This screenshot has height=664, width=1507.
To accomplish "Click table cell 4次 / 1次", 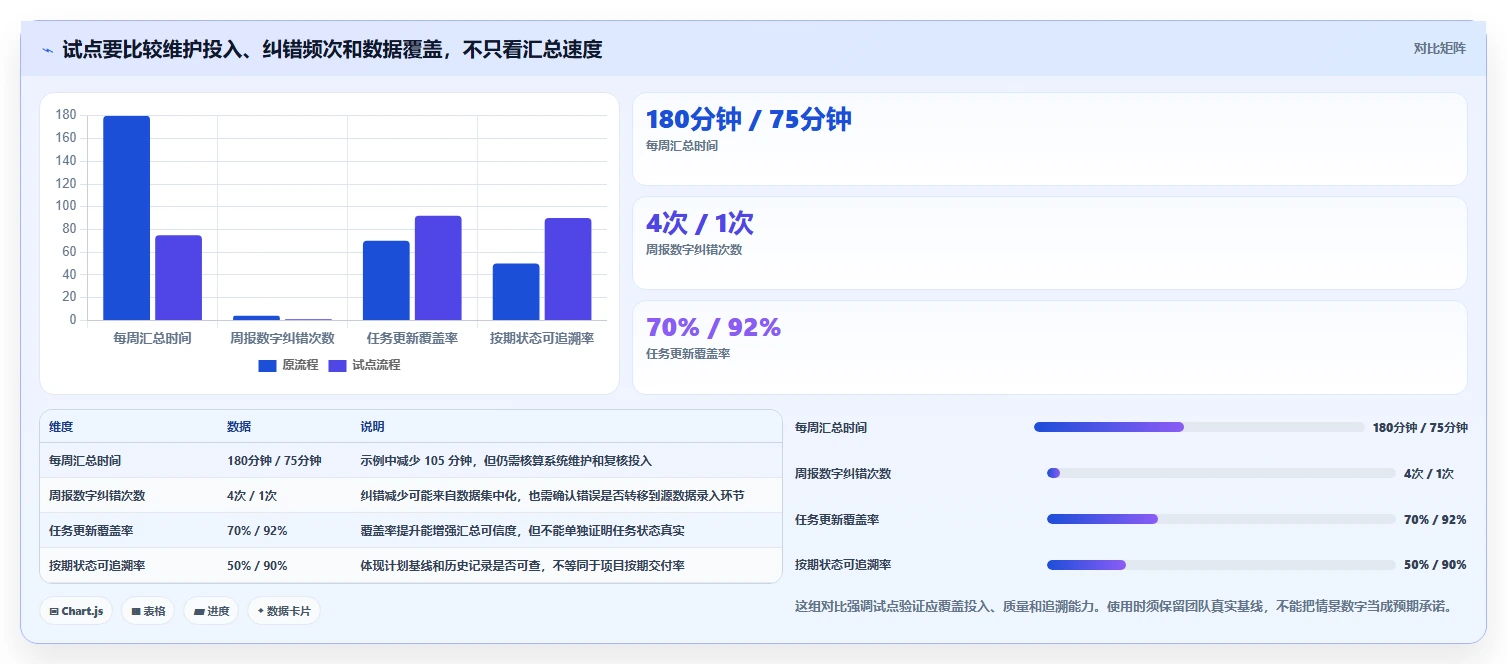I will click(252, 495).
